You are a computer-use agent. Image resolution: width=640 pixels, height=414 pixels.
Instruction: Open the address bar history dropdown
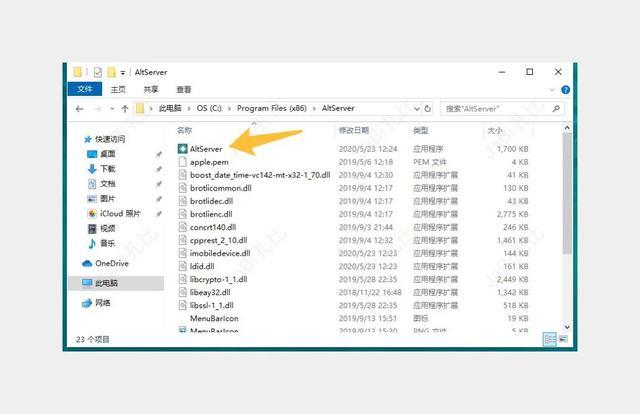(416, 109)
